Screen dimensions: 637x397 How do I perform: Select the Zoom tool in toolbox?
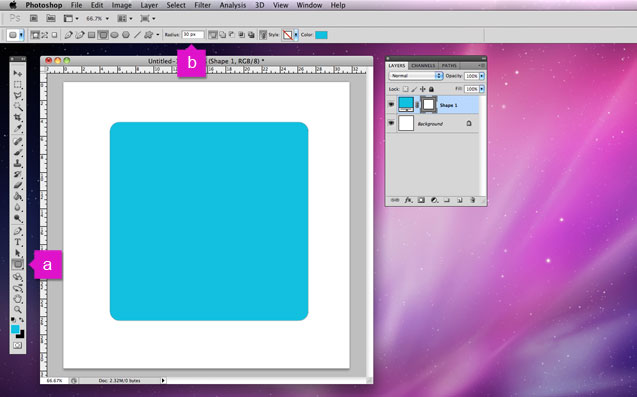click(17, 310)
